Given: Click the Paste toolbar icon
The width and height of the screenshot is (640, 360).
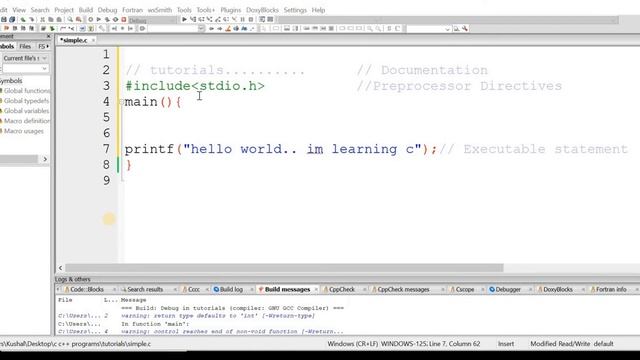Looking at the screenshot, I should click(59, 19).
